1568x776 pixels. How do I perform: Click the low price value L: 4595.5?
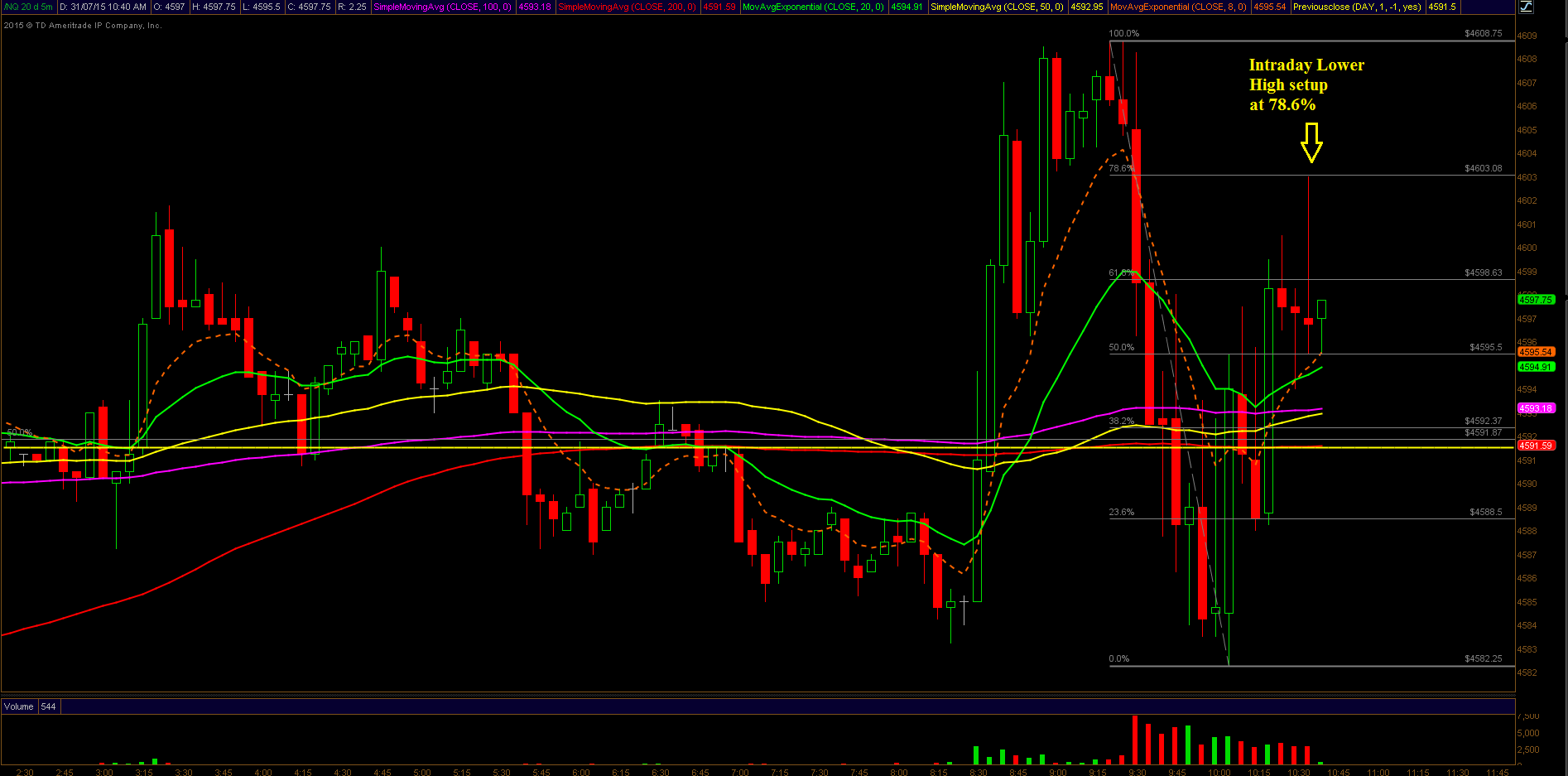tap(262, 7)
